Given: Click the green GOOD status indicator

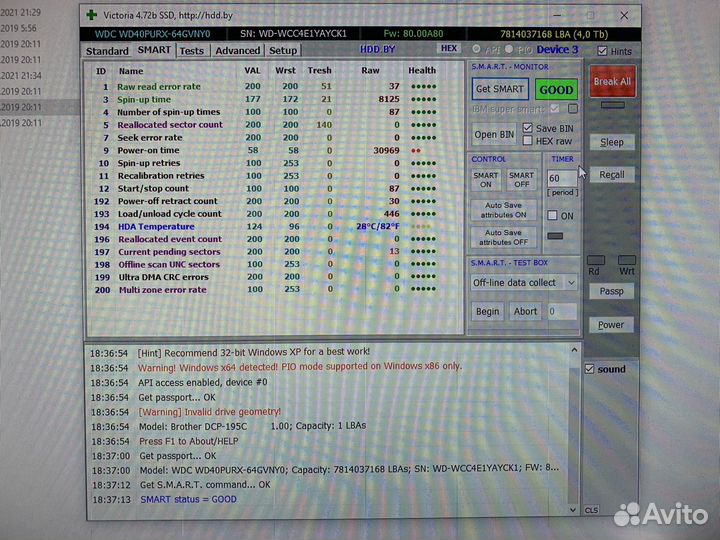Looking at the screenshot, I should (555, 89).
